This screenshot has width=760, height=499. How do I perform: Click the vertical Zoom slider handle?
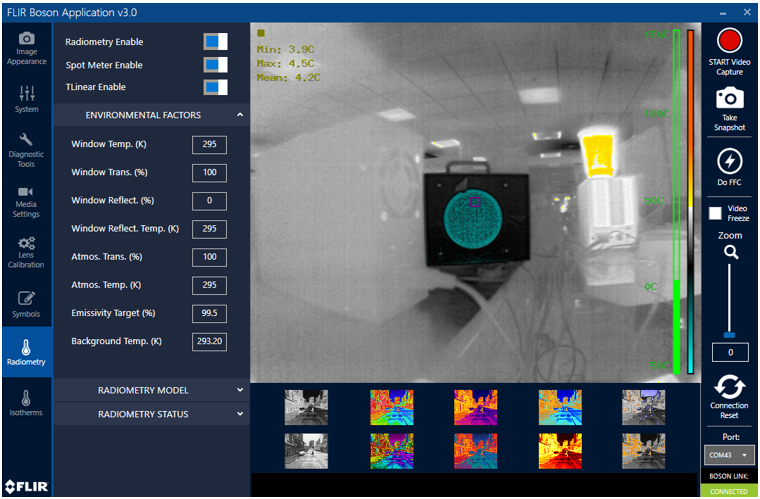point(730,335)
